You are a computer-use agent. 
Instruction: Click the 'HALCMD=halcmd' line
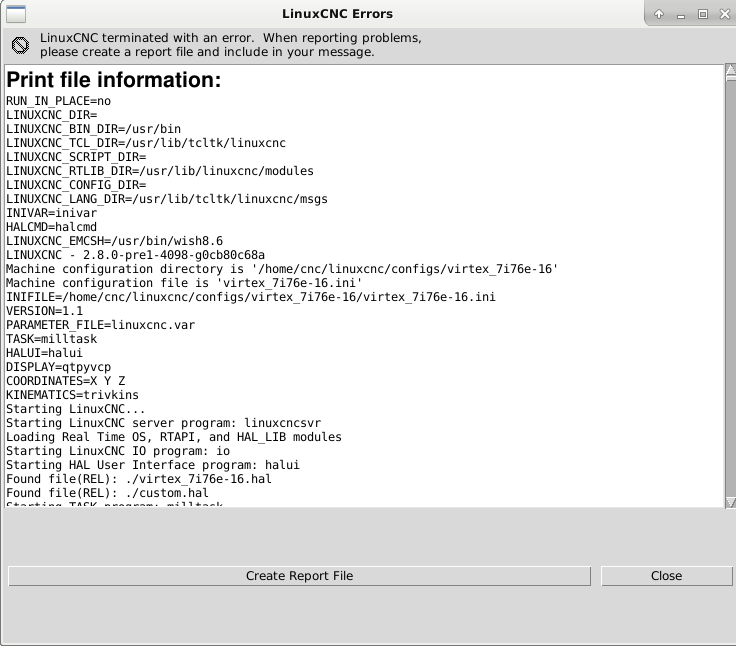(x=52, y=227)
